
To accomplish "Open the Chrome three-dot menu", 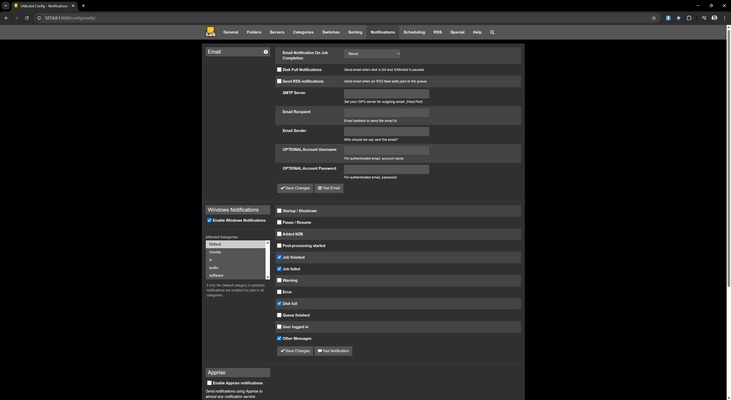I will click(724, 18).
